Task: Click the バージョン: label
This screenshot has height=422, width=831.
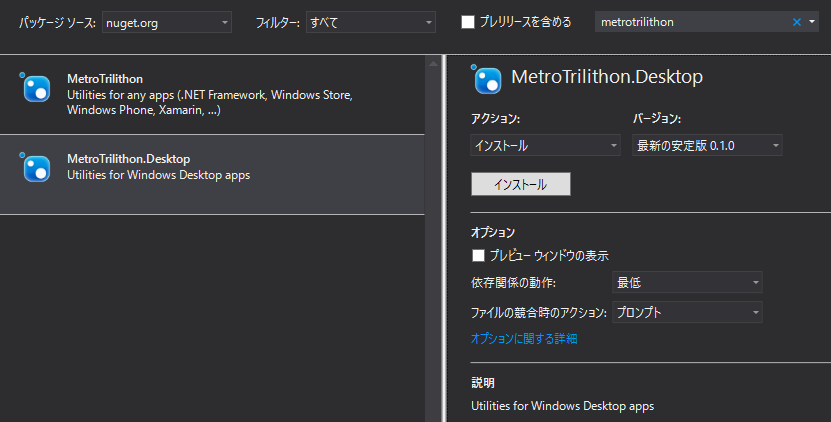Action: point(657,119)
